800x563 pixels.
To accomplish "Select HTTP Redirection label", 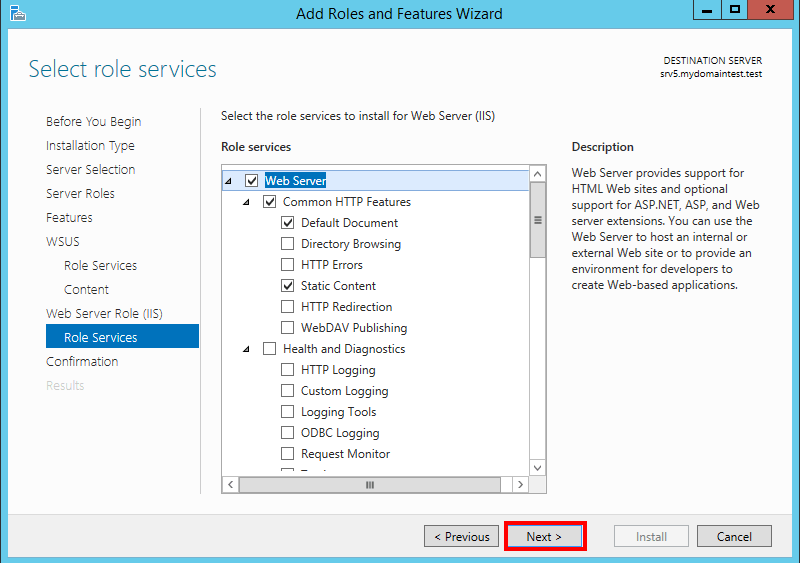I will pyautogui.click(x=346, y=306).
